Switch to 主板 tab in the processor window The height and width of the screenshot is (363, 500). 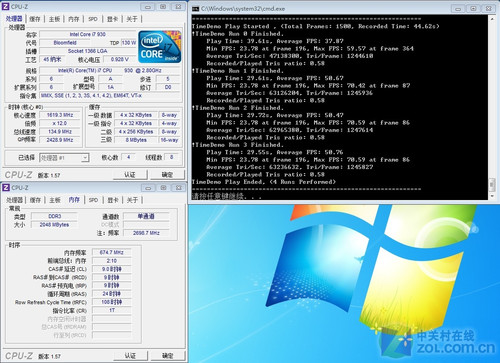pos(54,19)
